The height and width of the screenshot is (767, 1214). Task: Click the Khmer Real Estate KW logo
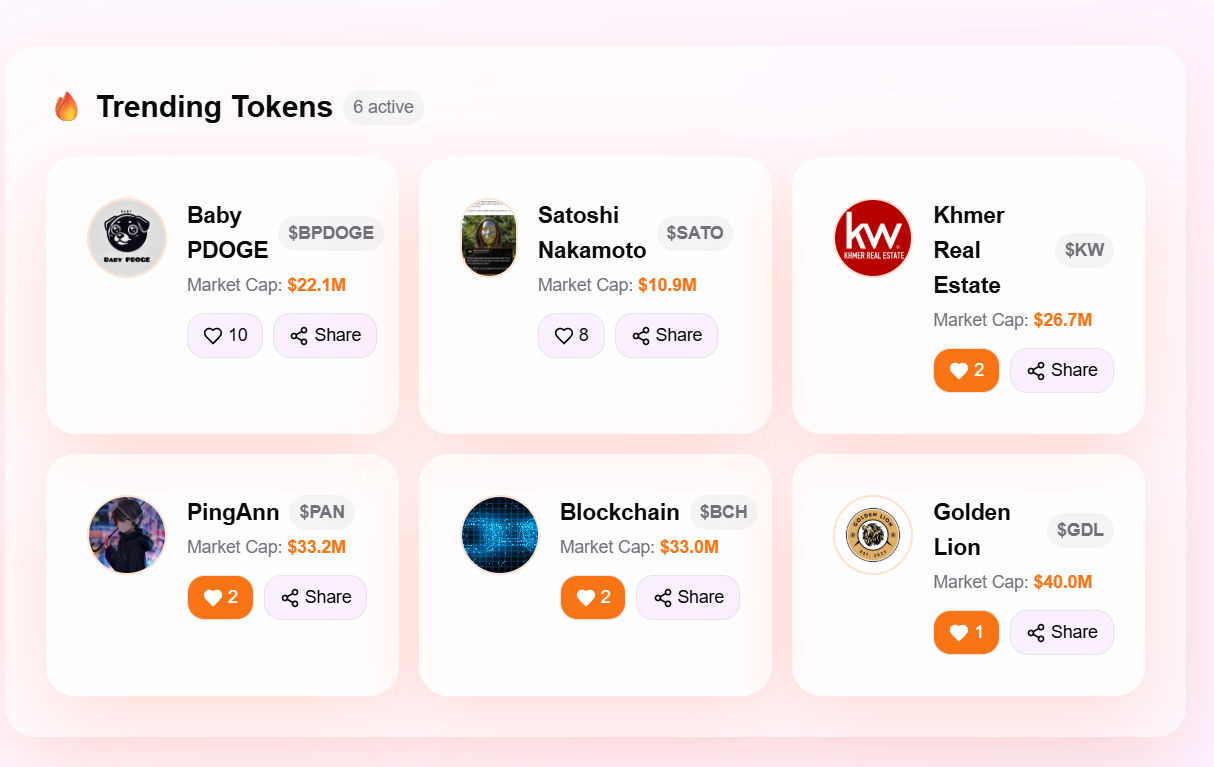(x=873, y=238)
